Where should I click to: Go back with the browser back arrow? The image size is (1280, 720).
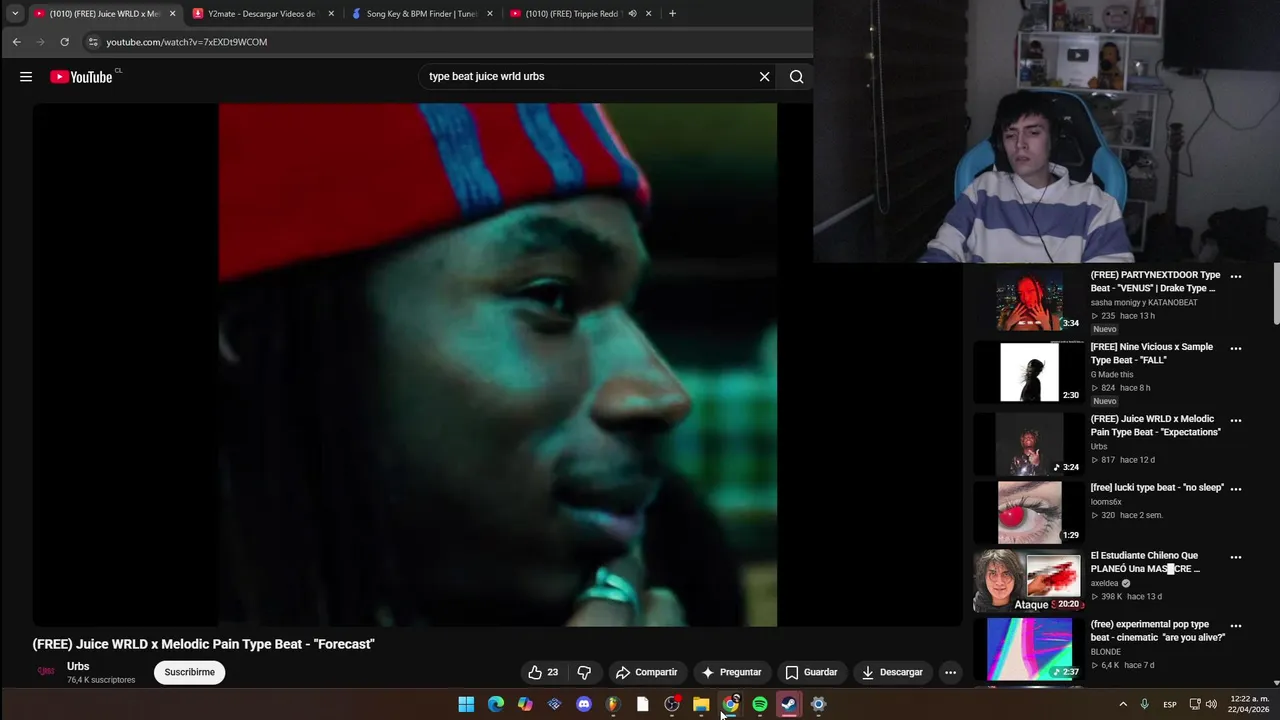tap(16, 42)
